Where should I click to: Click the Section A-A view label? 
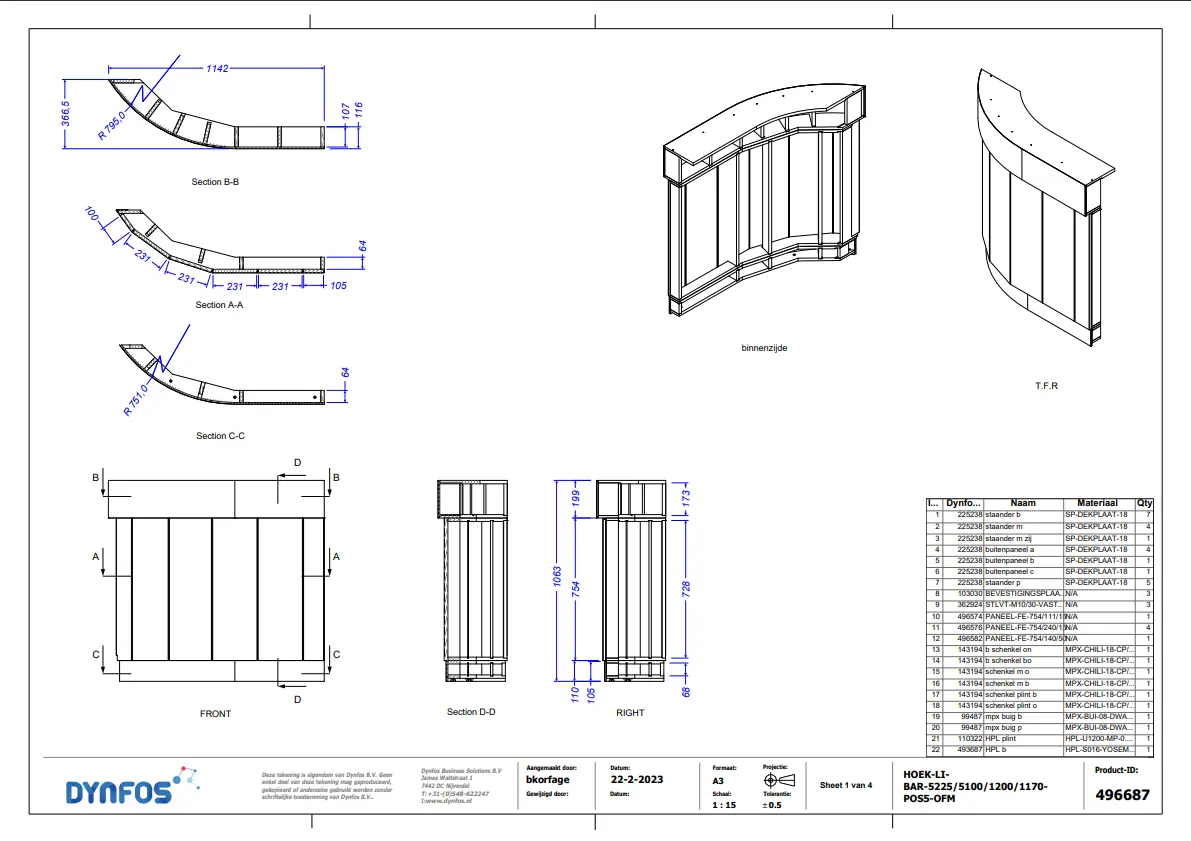point(219,305)
